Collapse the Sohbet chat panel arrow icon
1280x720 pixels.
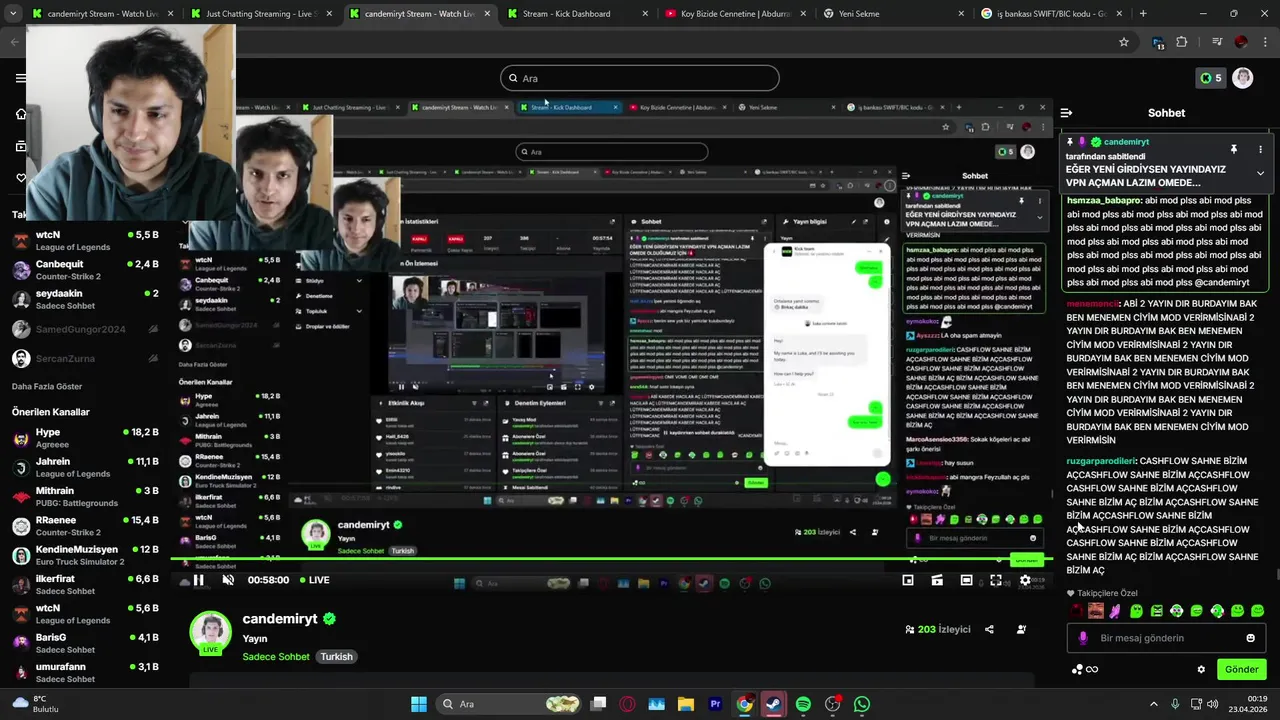[1067, 113]
